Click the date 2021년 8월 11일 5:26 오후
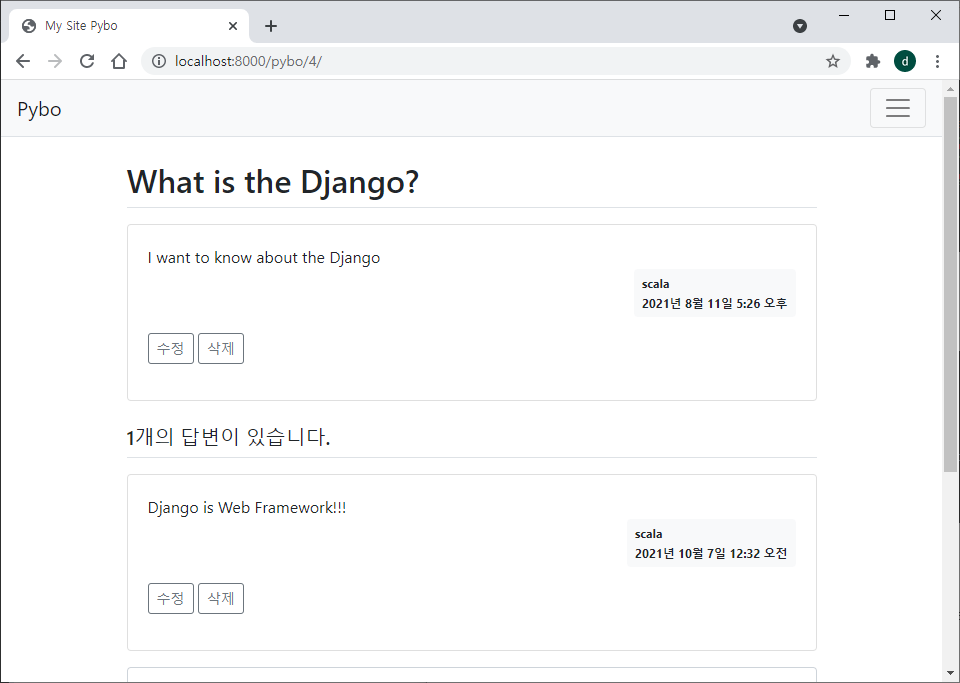This screenshot has width=960, height=683. [x=714, y=303]
